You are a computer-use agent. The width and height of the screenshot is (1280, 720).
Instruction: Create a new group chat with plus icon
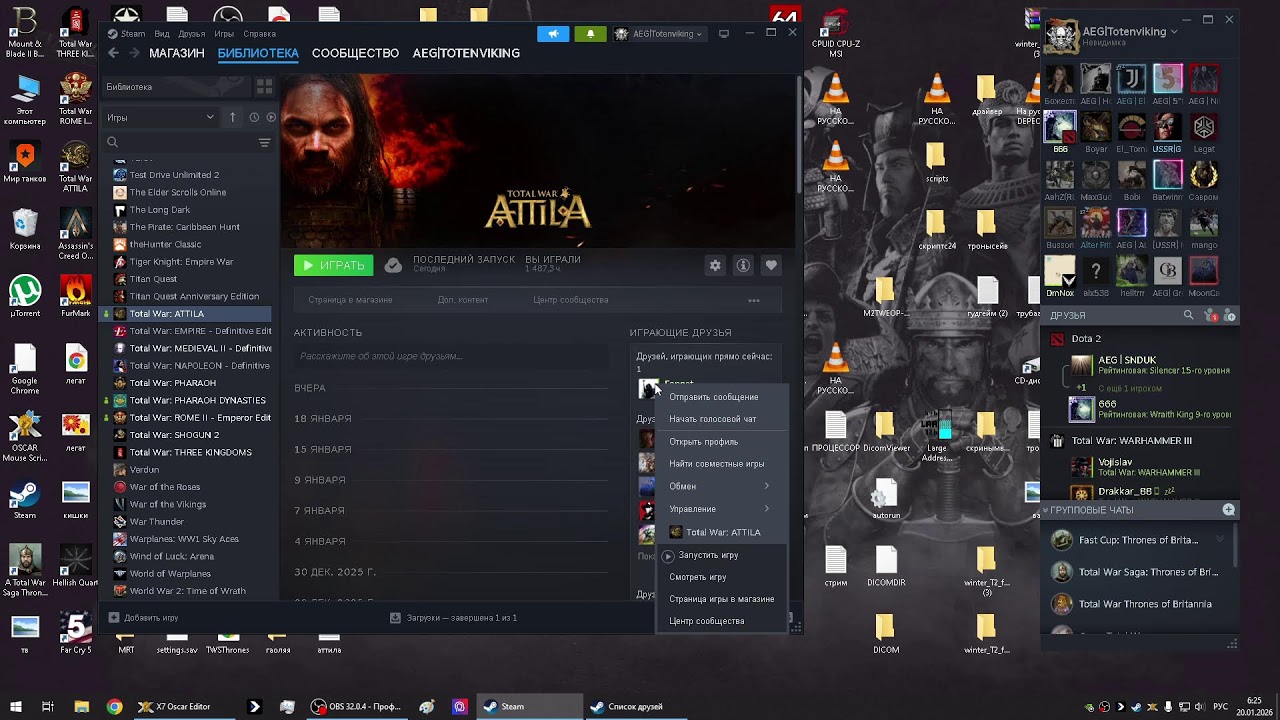pos(1229,510)
